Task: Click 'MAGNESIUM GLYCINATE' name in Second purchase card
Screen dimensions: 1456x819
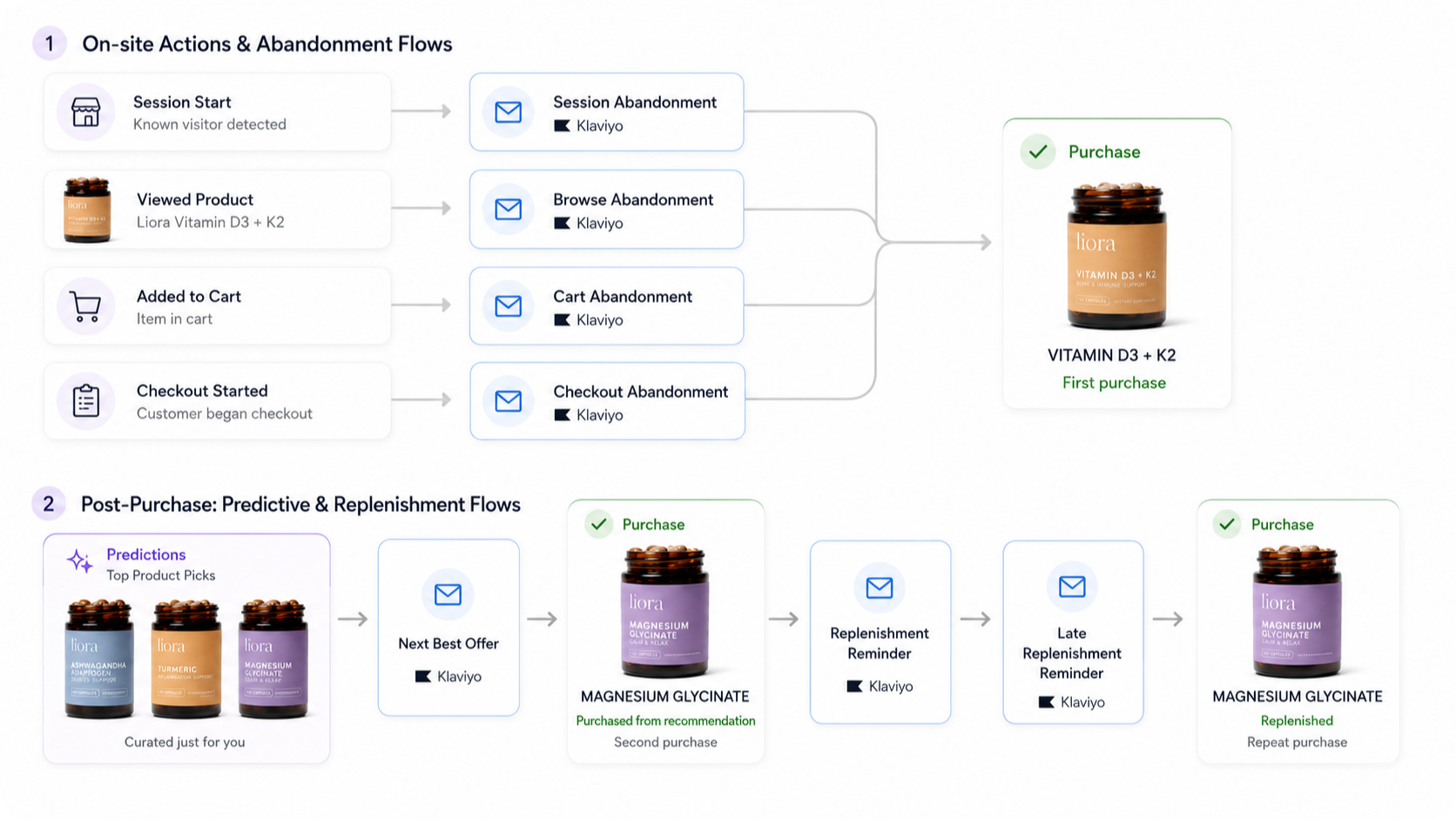Action: tap(665, 696)
